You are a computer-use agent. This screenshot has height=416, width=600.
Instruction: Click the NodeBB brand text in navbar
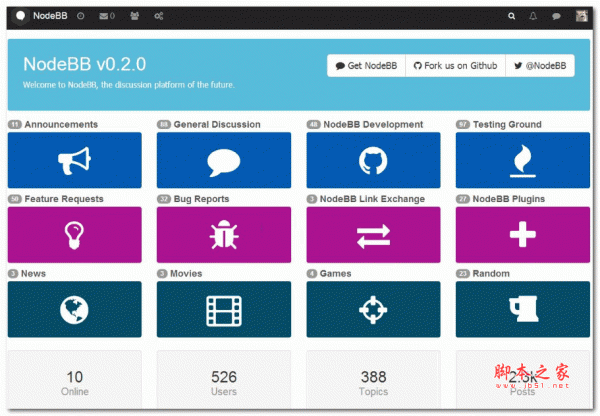[x=50, y=16]
